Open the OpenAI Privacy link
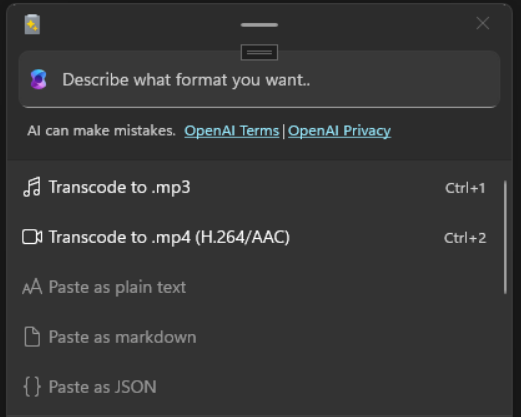This screenshot has height=417, width=521. (x=339, y=131)
